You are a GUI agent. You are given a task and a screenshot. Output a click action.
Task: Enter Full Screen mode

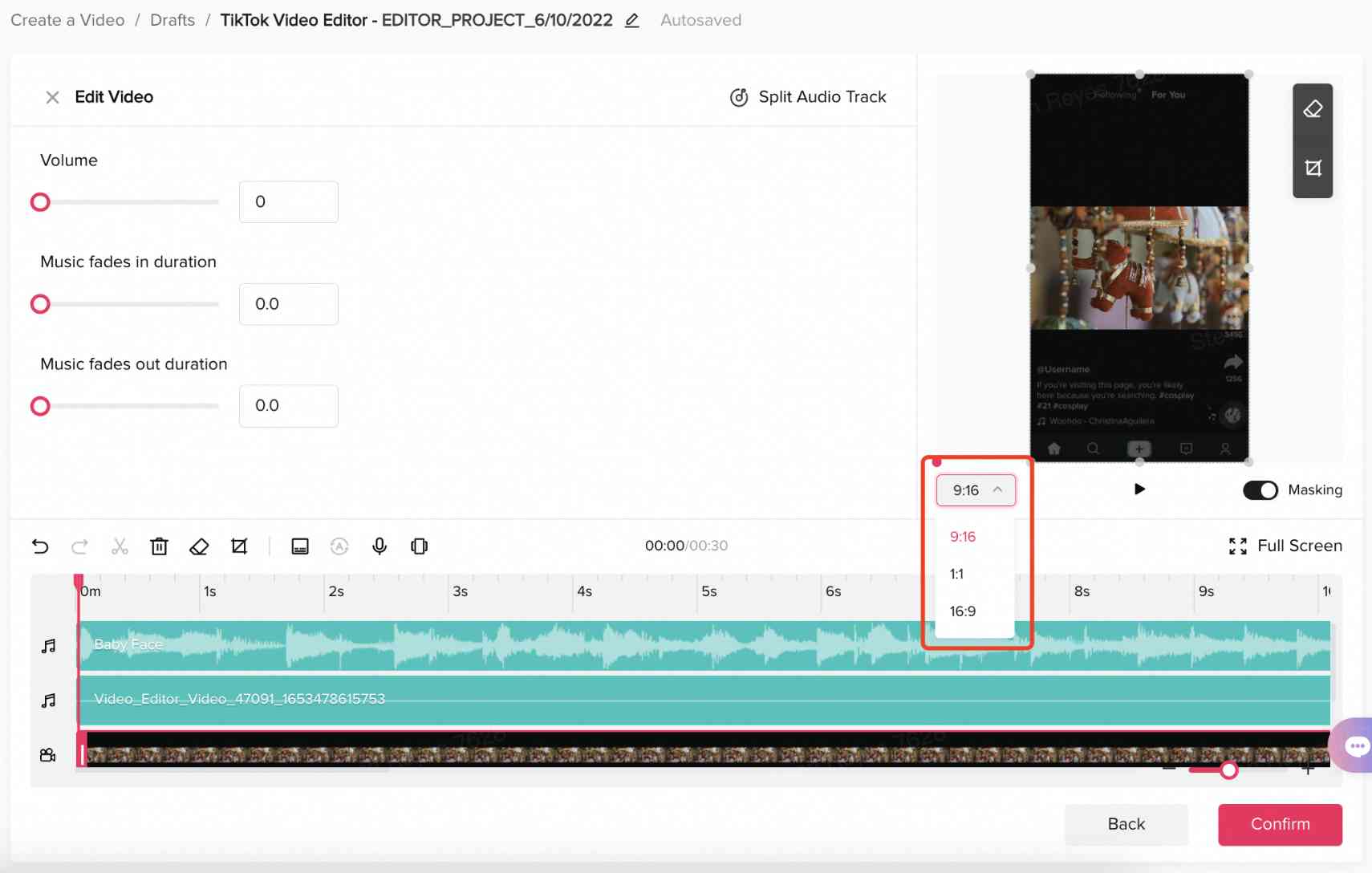(x=1285, y=546)
